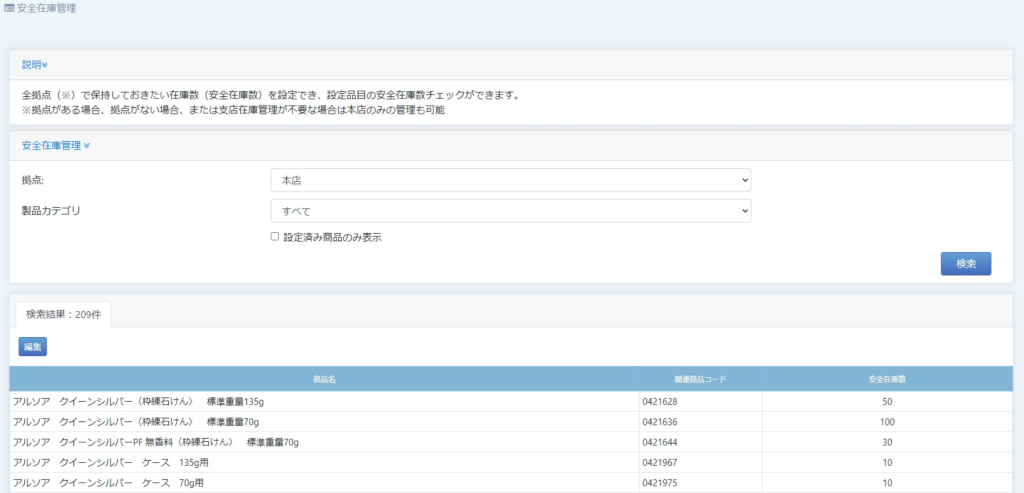Screen dimensions: 1024x493
Task: Click product code 0421975
Action: pos(660,483)
